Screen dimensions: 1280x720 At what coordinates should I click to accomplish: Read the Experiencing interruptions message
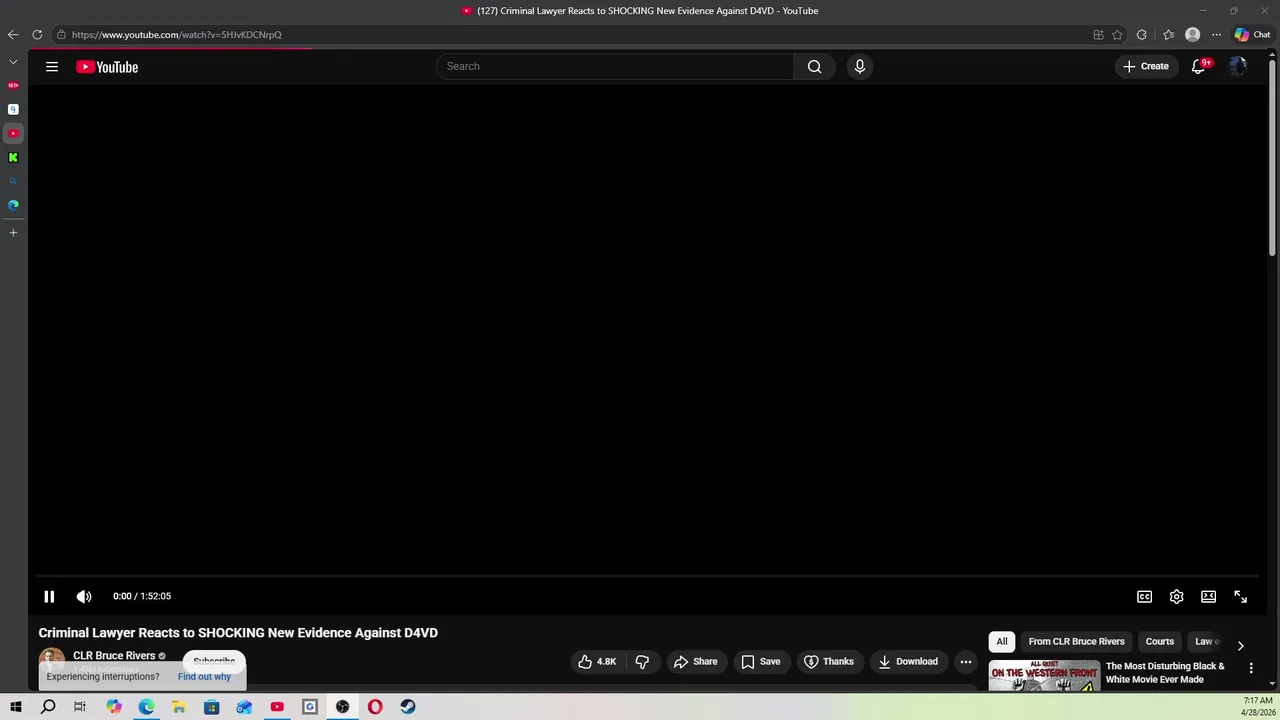point(103,676)
